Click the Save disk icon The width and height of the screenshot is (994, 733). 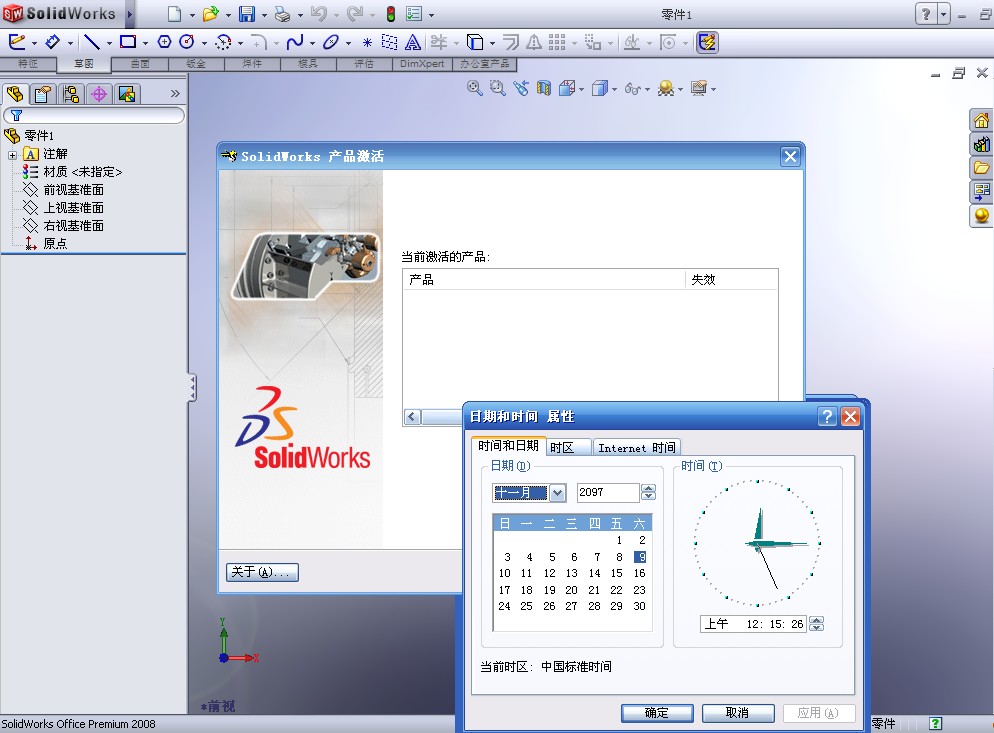[247, 13]
